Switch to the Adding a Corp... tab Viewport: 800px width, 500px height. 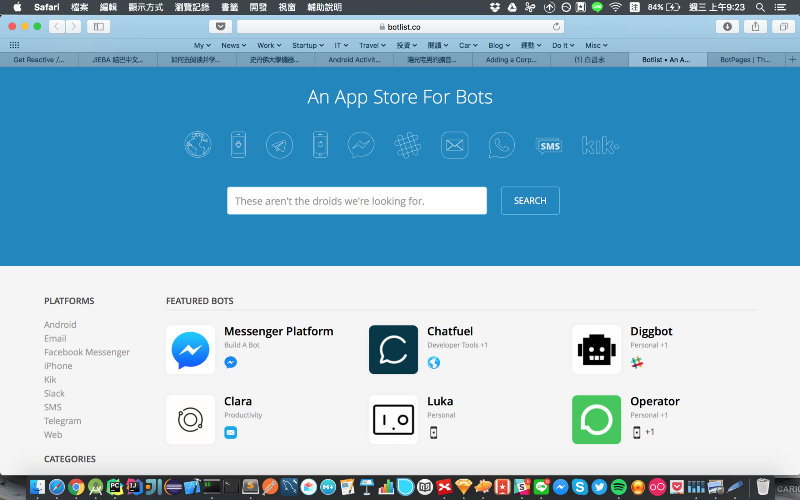click(x=511, y=60)
